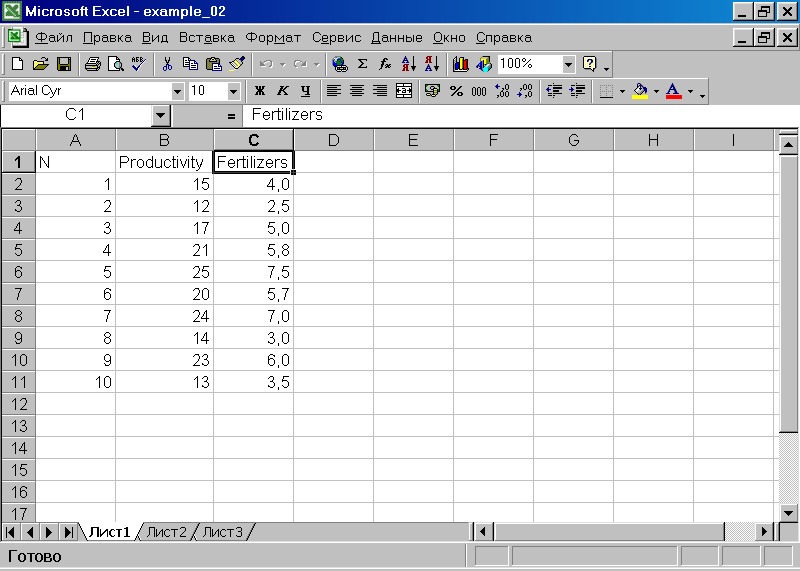
Task: Toggle italic formatting (К)
Action: click(x=283, y=91)
